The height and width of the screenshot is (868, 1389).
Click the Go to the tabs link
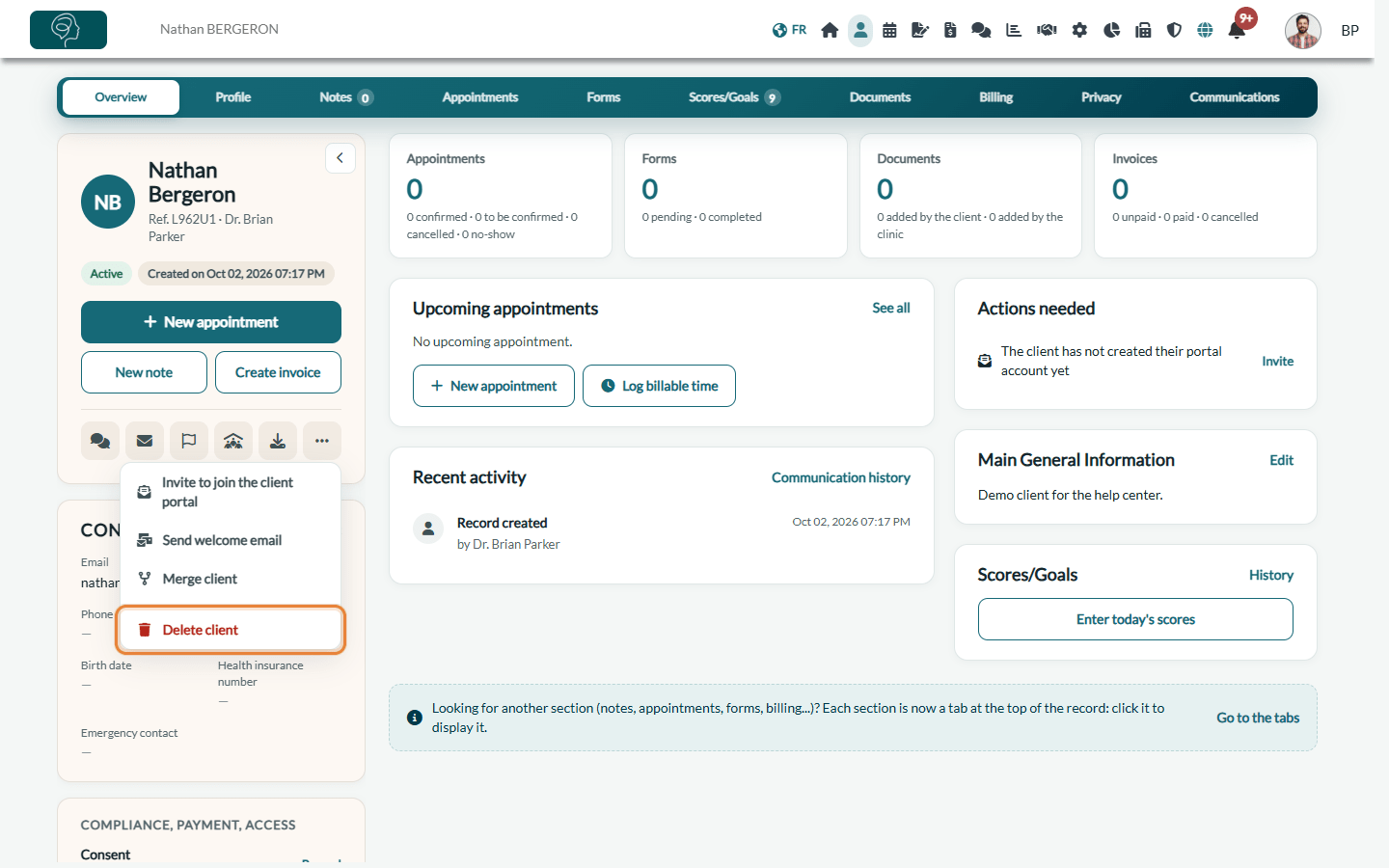[1258, 718]
